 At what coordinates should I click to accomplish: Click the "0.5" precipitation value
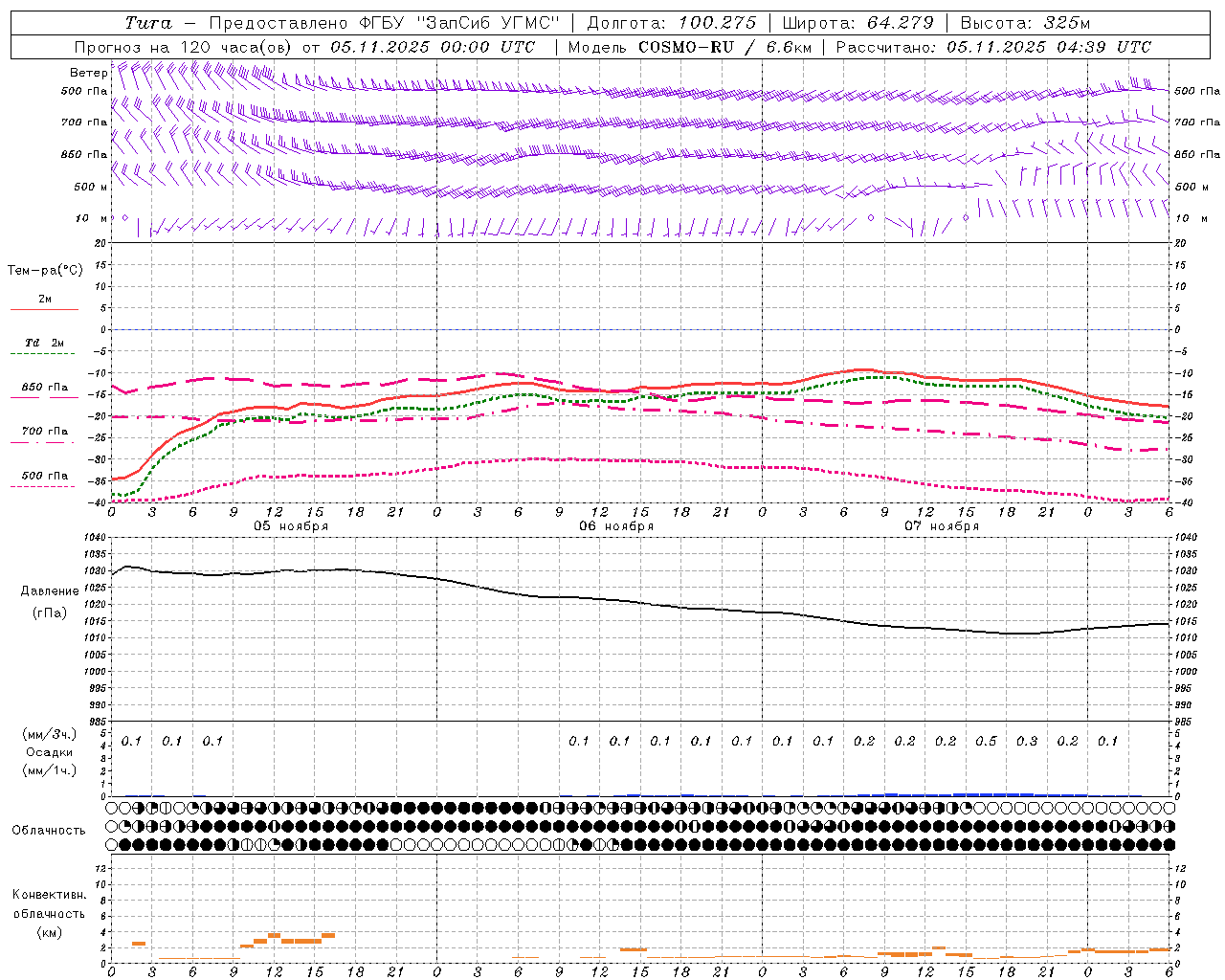point(986,742)
